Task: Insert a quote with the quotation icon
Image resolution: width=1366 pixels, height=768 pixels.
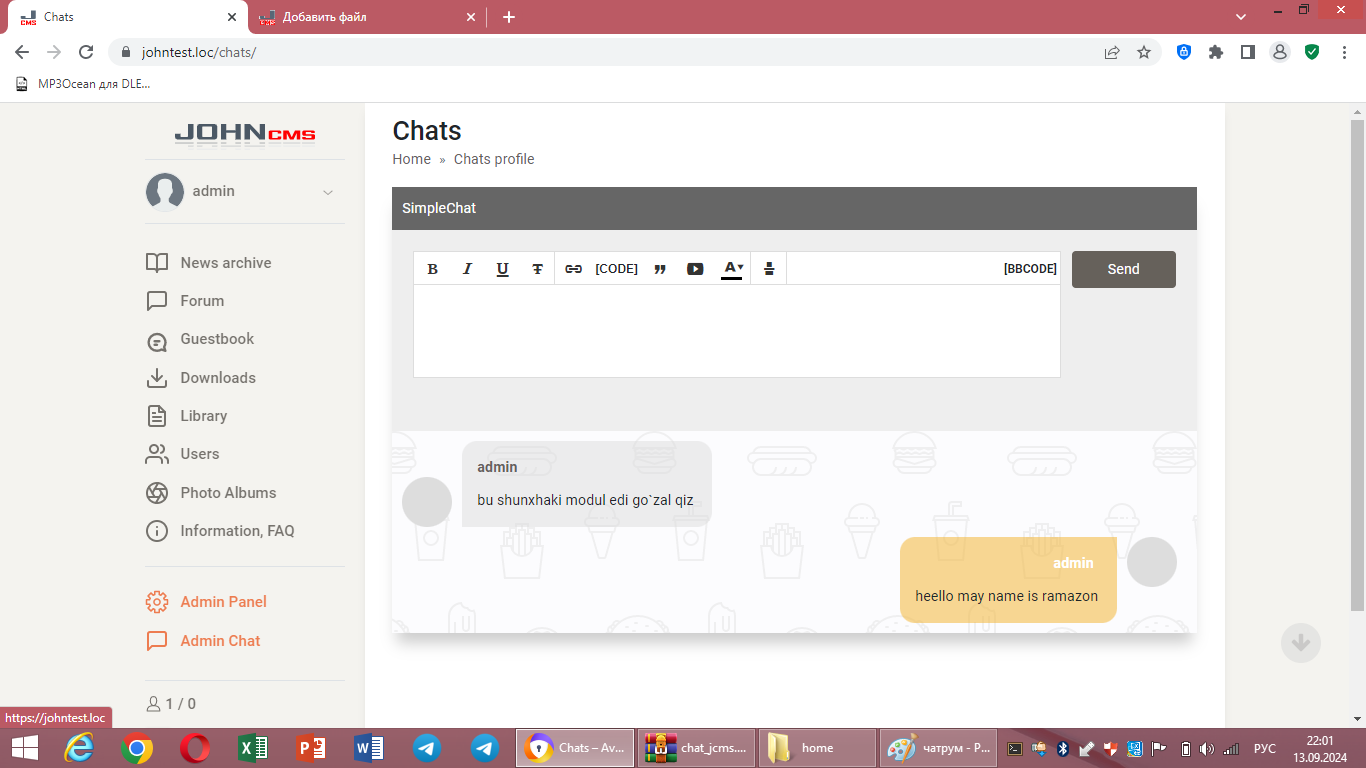Action: [x=660, y=269]
